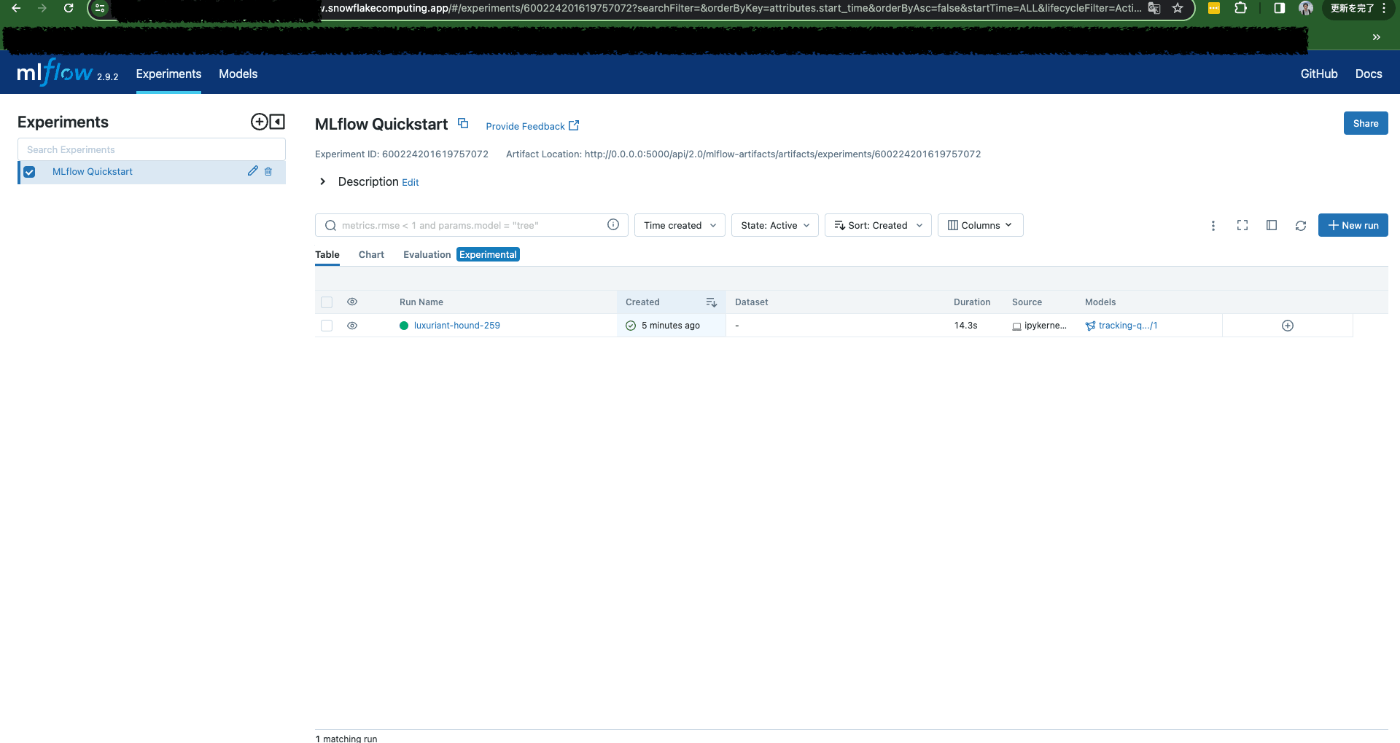Screen dimensions: 1400x743
Task: Edit the experiment description
Action: tap(410, 183)
